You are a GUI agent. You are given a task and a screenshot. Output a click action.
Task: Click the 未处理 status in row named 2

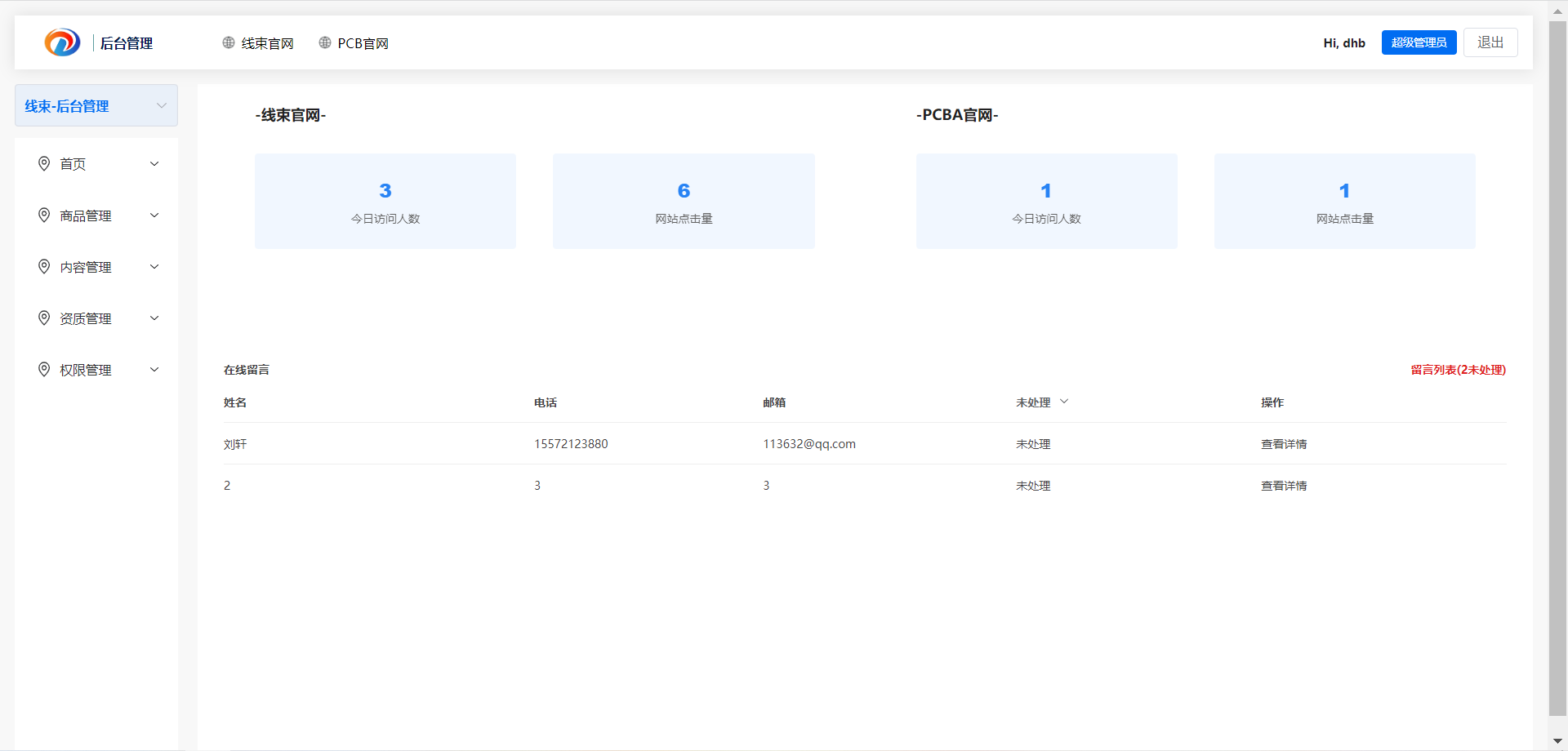pyautogui.click(x=1033, y=486)
